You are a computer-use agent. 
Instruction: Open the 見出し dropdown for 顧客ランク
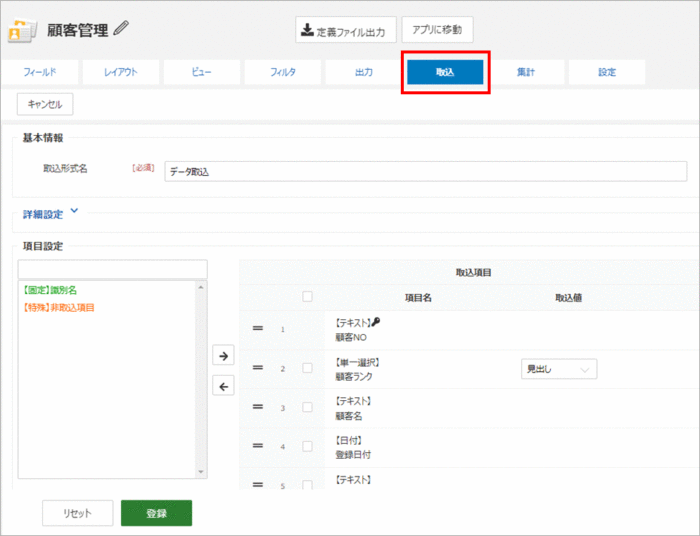point(559,369)
